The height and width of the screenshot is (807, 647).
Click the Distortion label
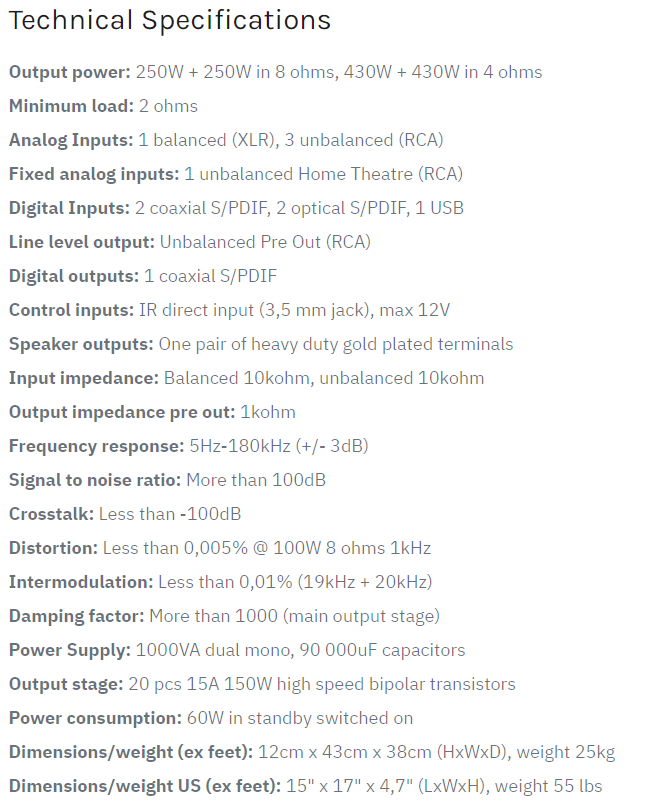[x=54, y=548]
